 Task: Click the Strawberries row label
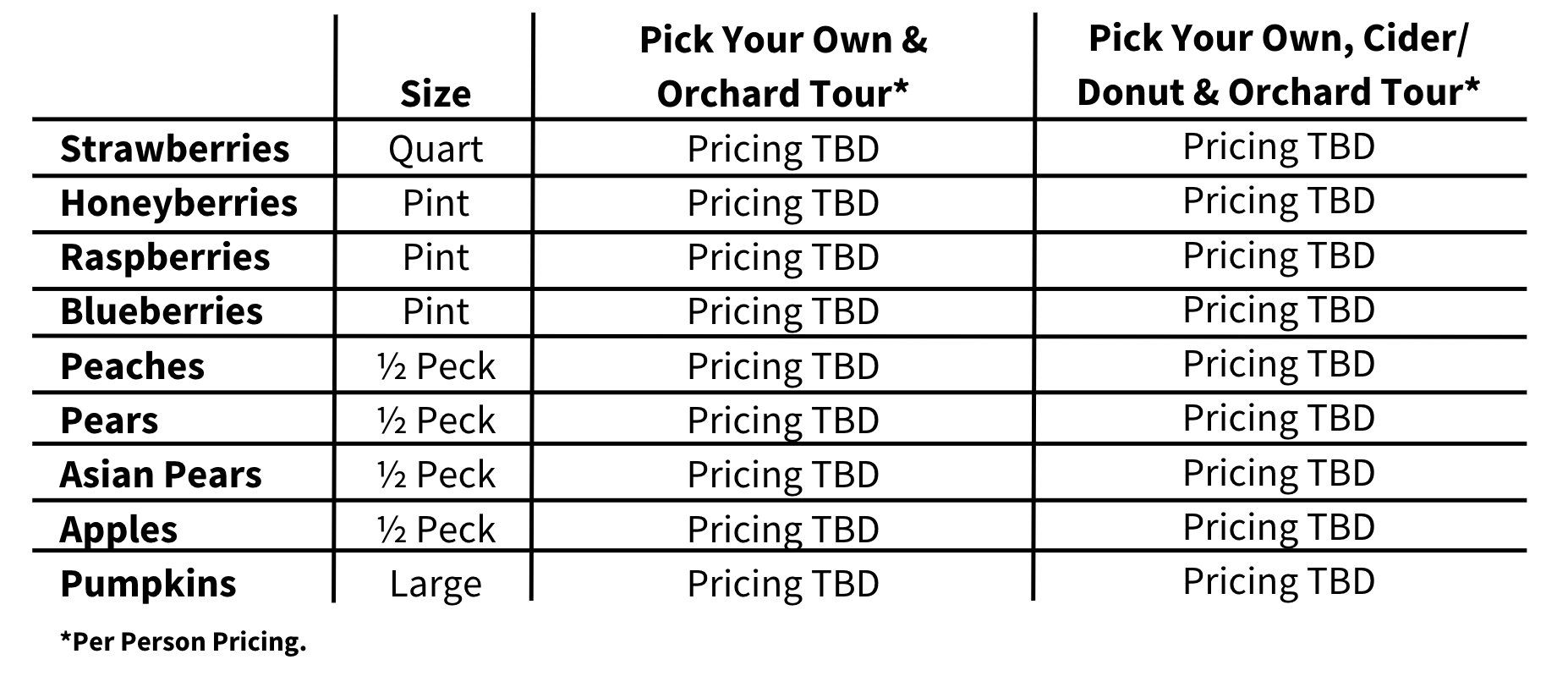tap(175, 149)
